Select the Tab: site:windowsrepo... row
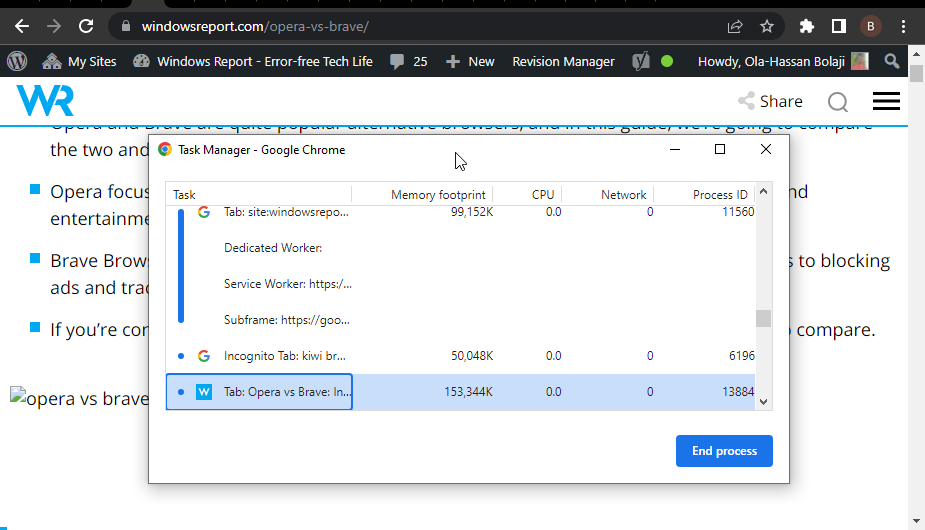 point(460,212)
